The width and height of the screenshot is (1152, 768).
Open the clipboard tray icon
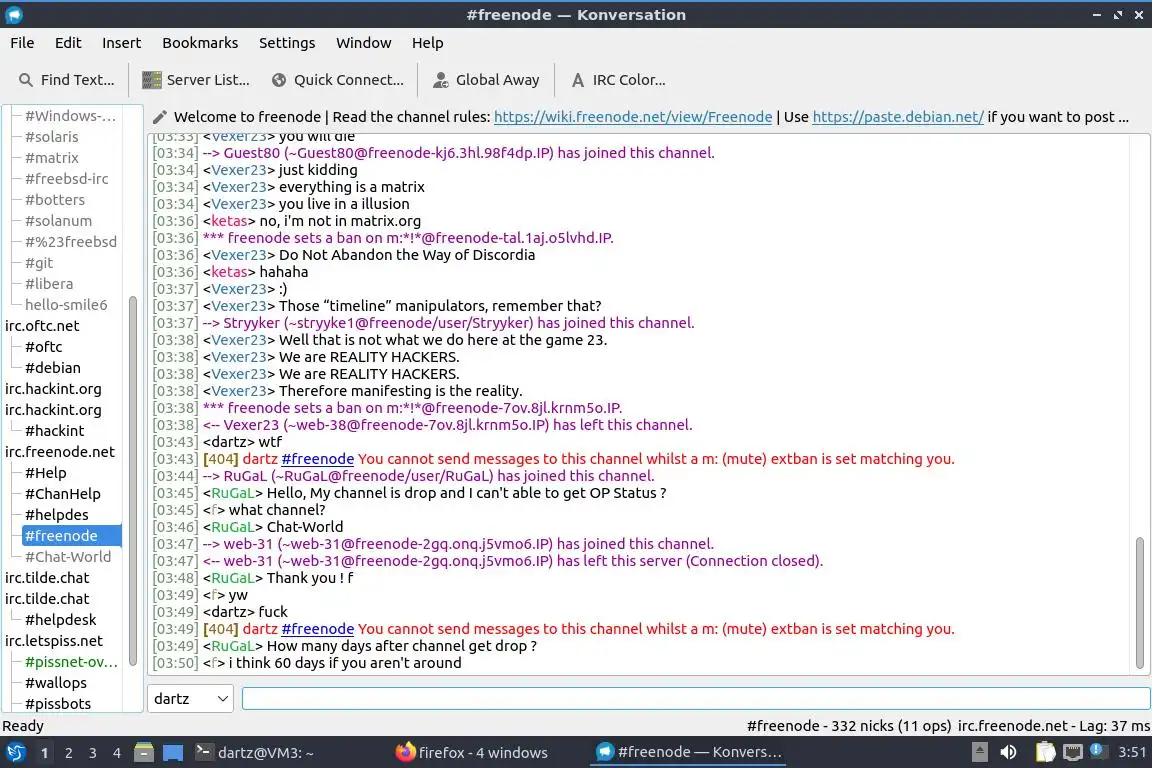coord(1045,752)
